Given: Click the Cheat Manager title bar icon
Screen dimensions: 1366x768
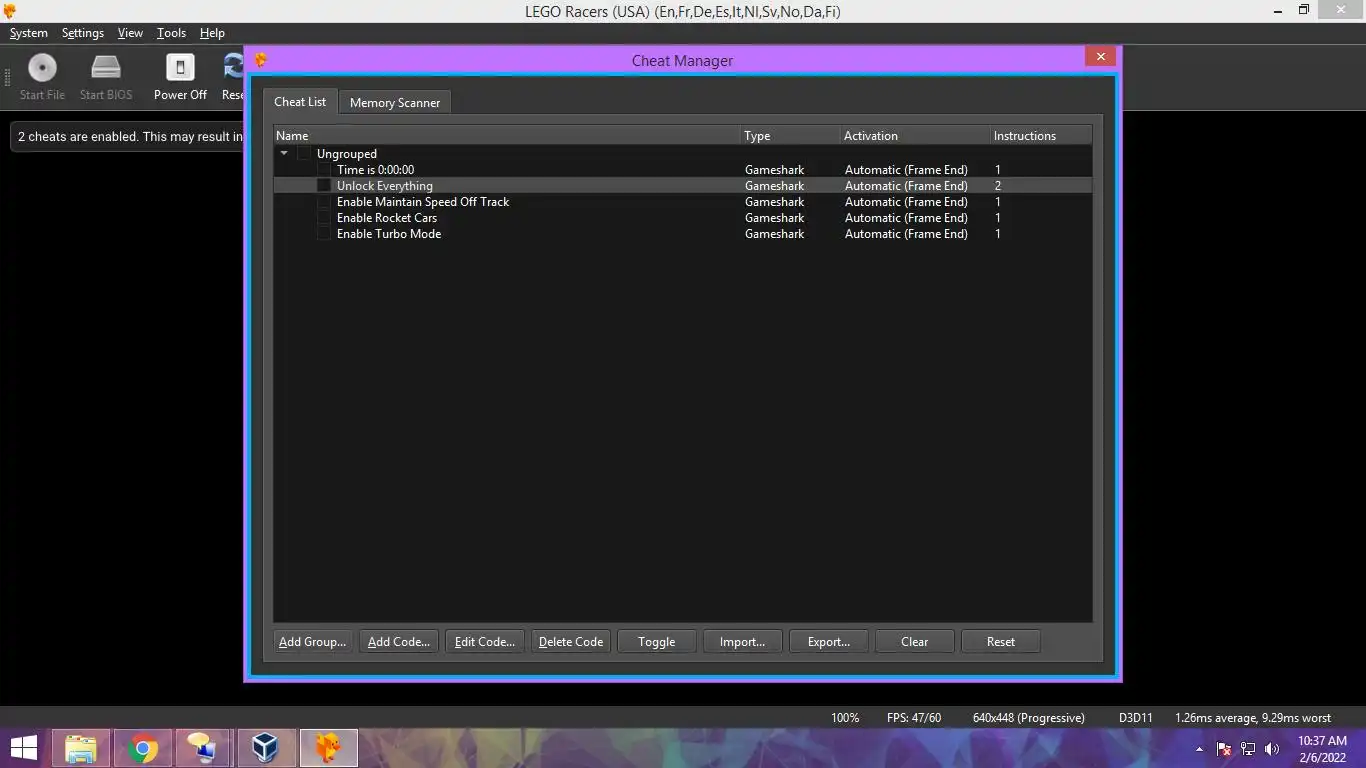Looking at the screenshot, I should click(x=261, y=60).
